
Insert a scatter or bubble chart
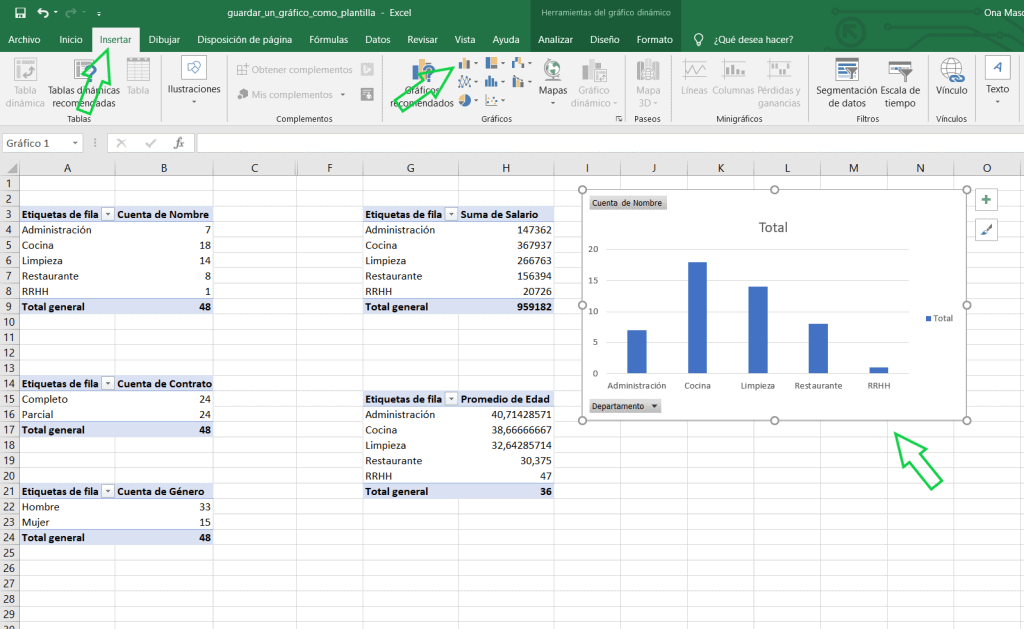pyautogui.click(x=495, y=101)
